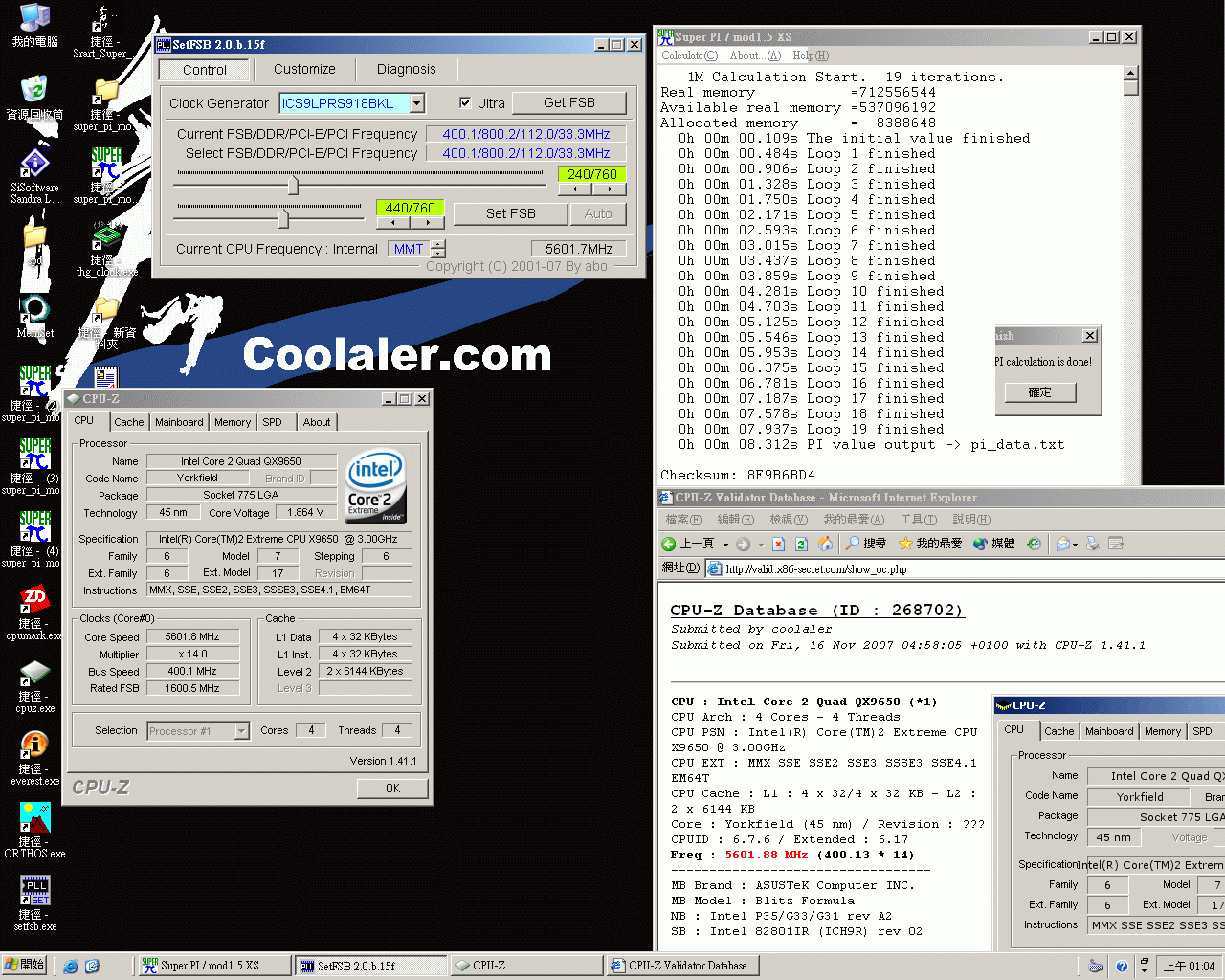Screen dimensions: 1225x980
Task: Switch to SetFSB Diagnosis tab
Action: pyautogui.click(x=406, y=69)
